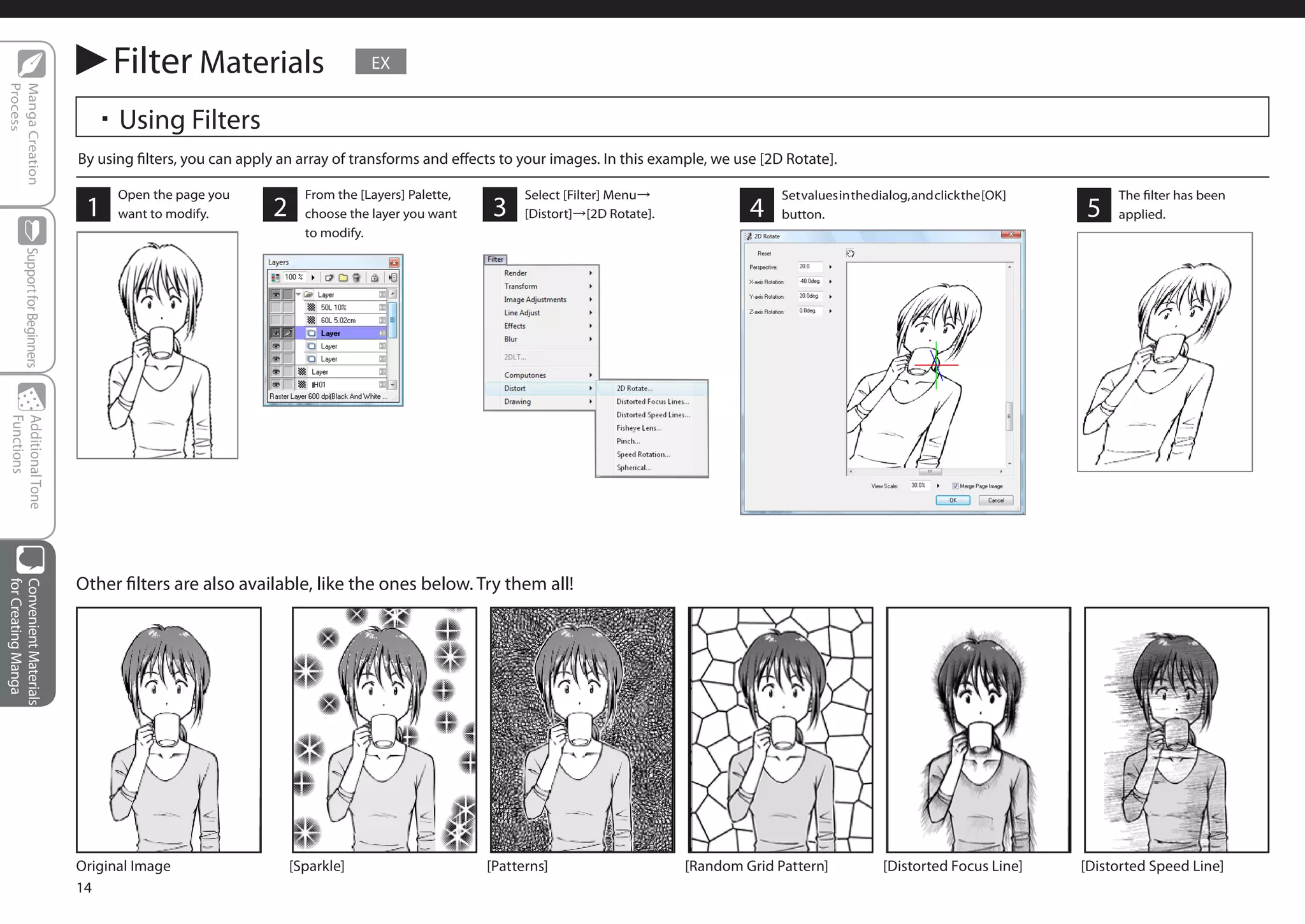Click the 2D Rotate dialog title bar icon
The width and height of the screenshot is (1305, 924).
[x=748, y=236]
